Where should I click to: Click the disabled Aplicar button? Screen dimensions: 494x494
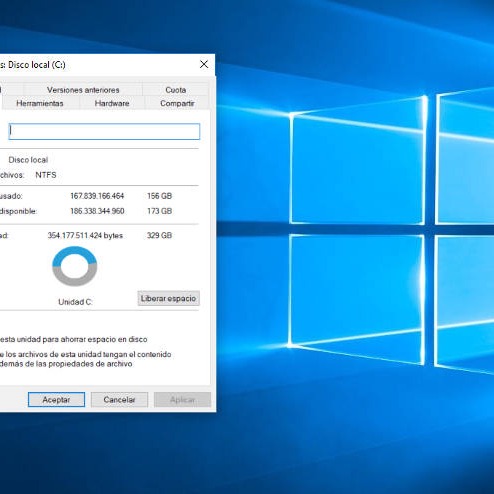(x=182, y=399)
